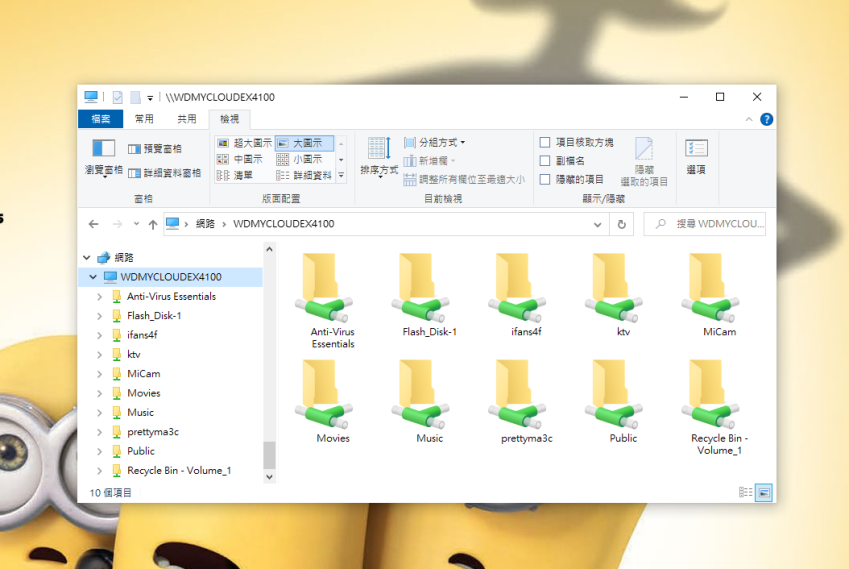Screen dimensions: 849x569
Task: Go up one level with the up arrow
Action: [153, 224]
